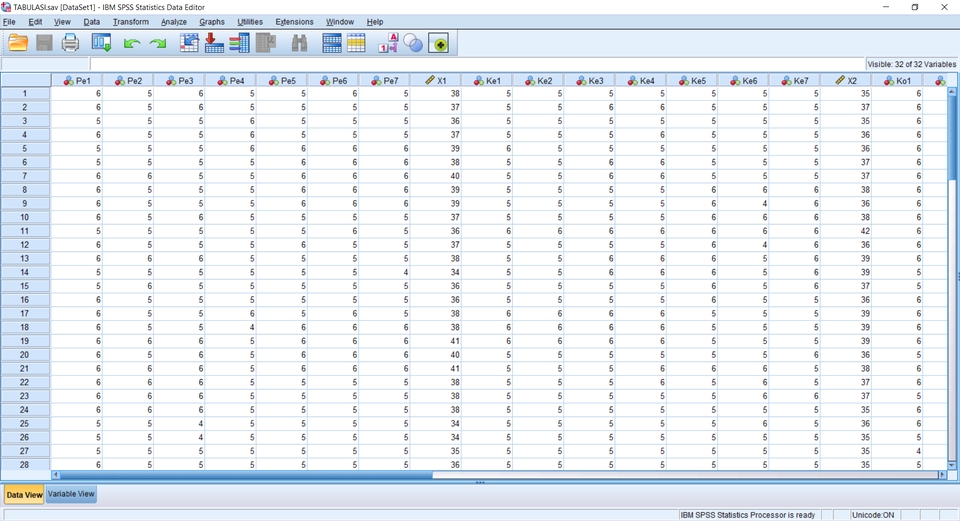The width and height of the screenshot is (960, 521).
Task: Click Pe7 value 4 in row 14
Action: pos(384,272)
